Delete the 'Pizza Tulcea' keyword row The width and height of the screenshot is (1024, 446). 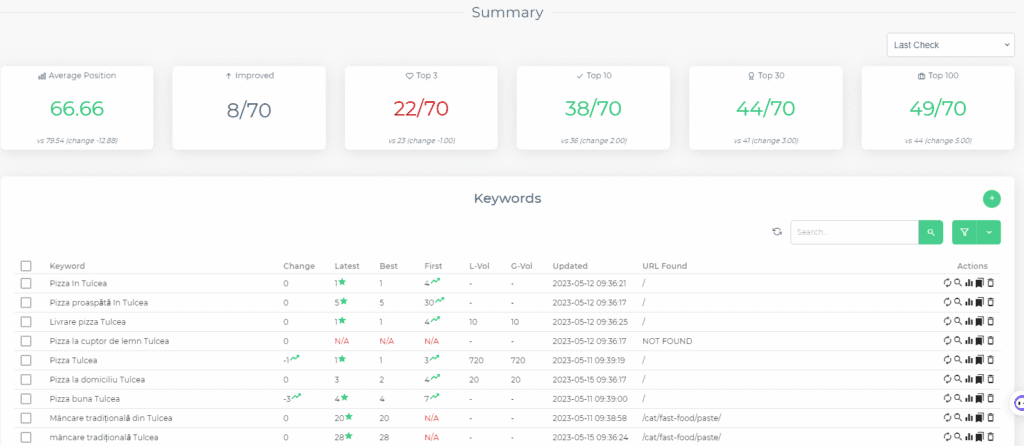990,359
